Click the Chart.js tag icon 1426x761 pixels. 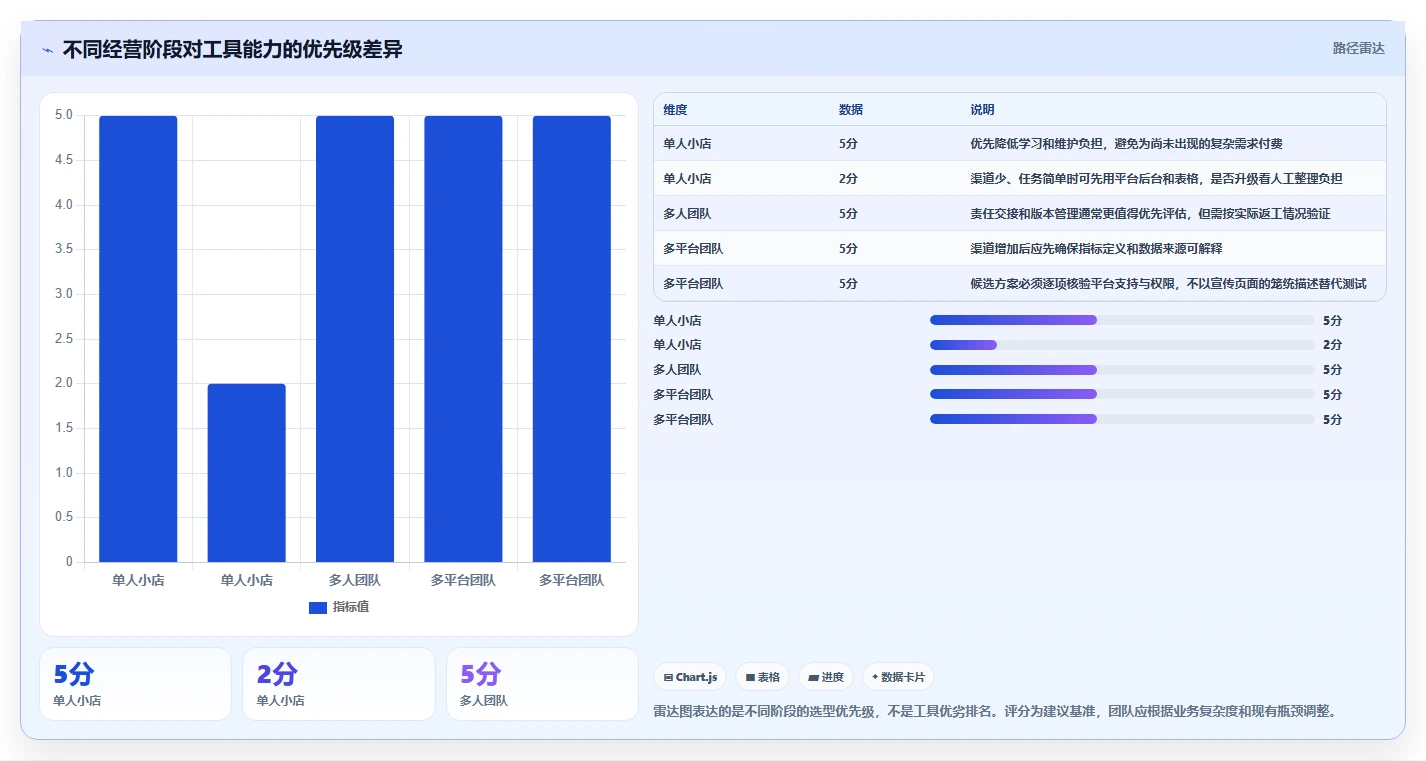(x=668, y=677)
